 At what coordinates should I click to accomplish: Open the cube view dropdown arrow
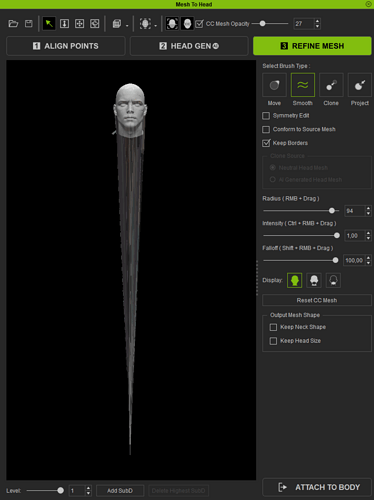(x=127, y=25)
